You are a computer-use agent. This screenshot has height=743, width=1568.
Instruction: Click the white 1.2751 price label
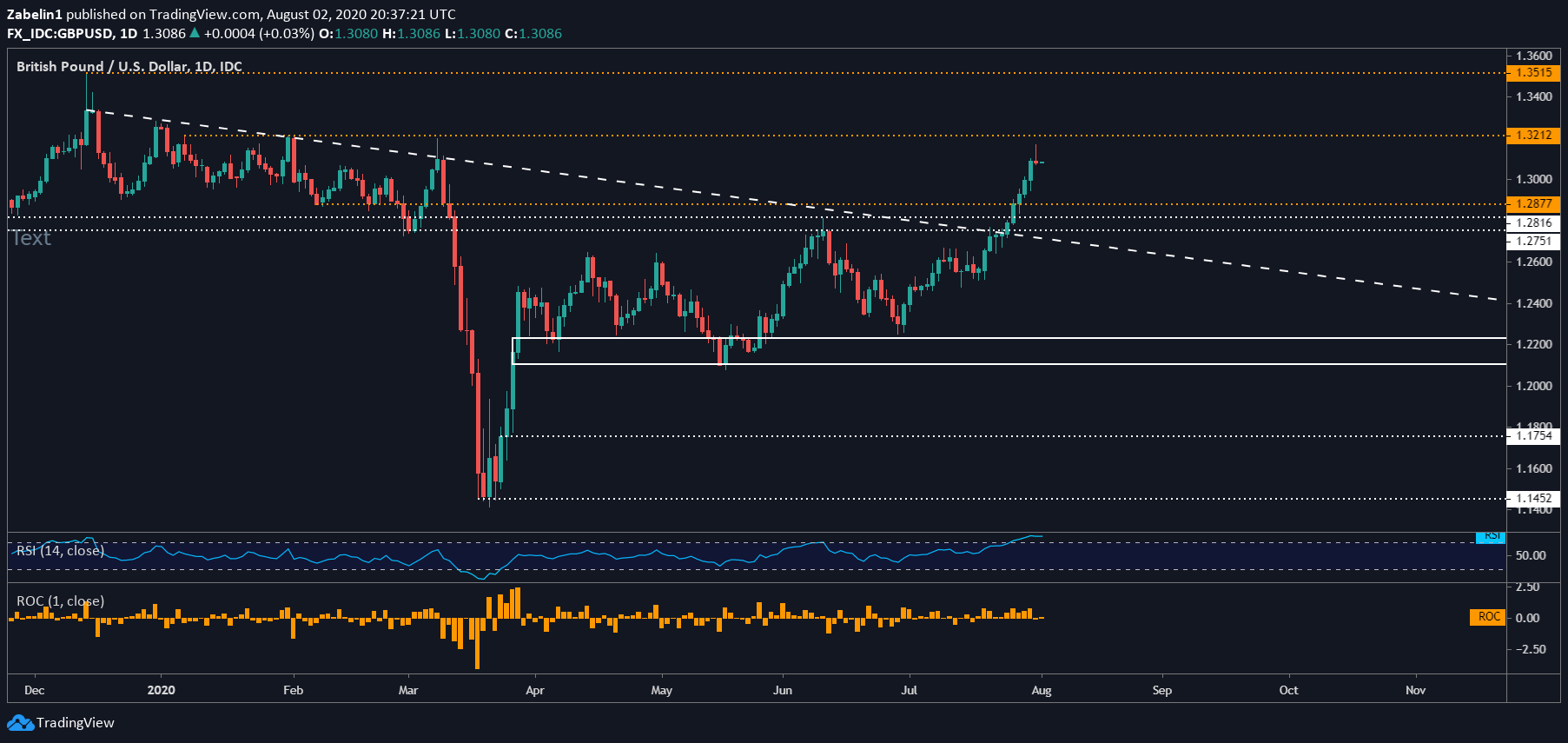click(1533, 242)
